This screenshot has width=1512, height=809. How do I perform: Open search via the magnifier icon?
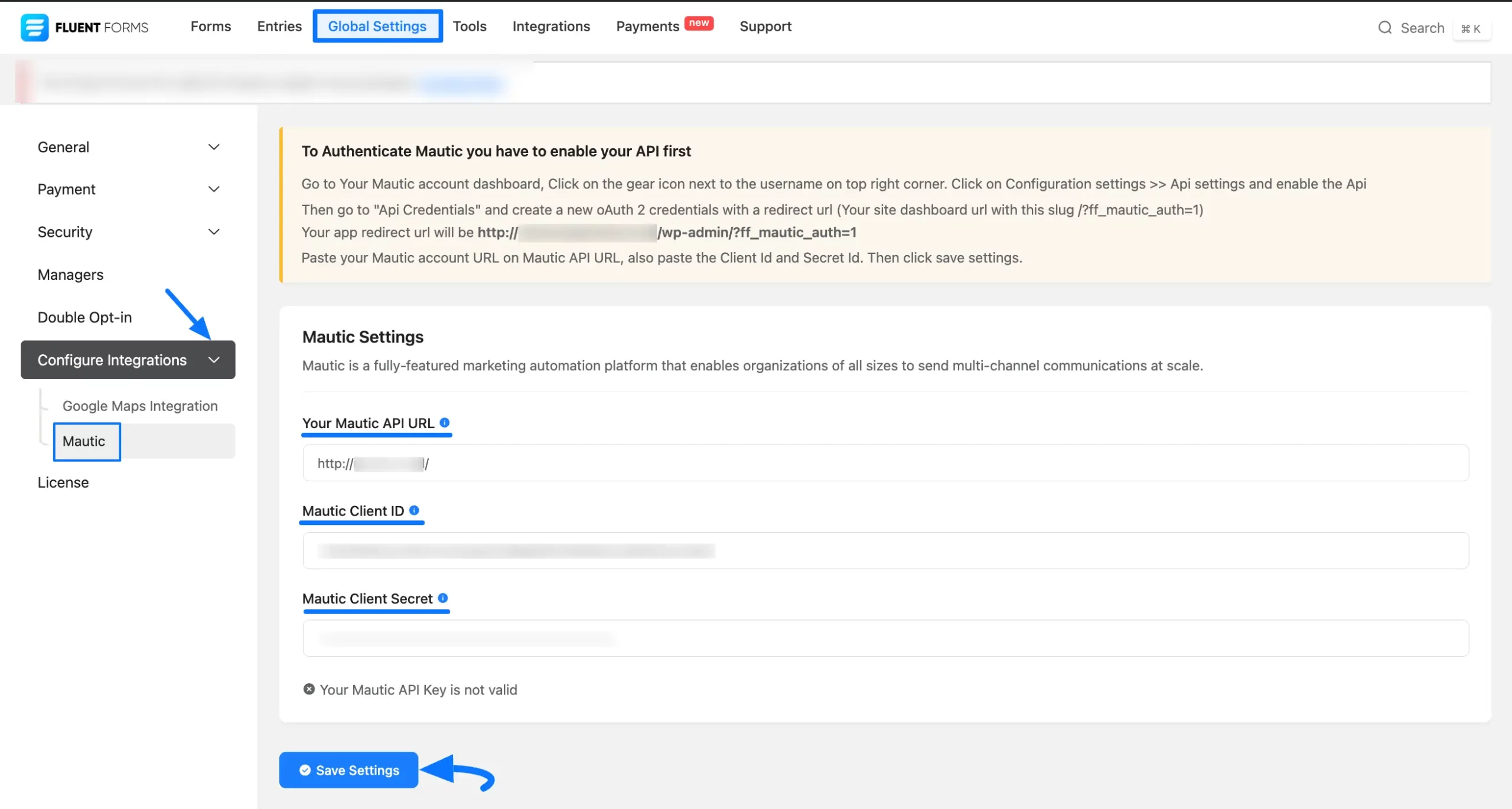(1385, 28)
